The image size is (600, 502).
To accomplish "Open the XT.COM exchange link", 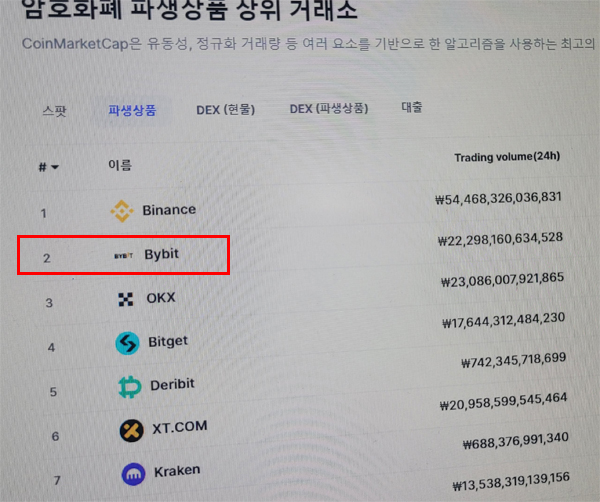I will point(179,427).
